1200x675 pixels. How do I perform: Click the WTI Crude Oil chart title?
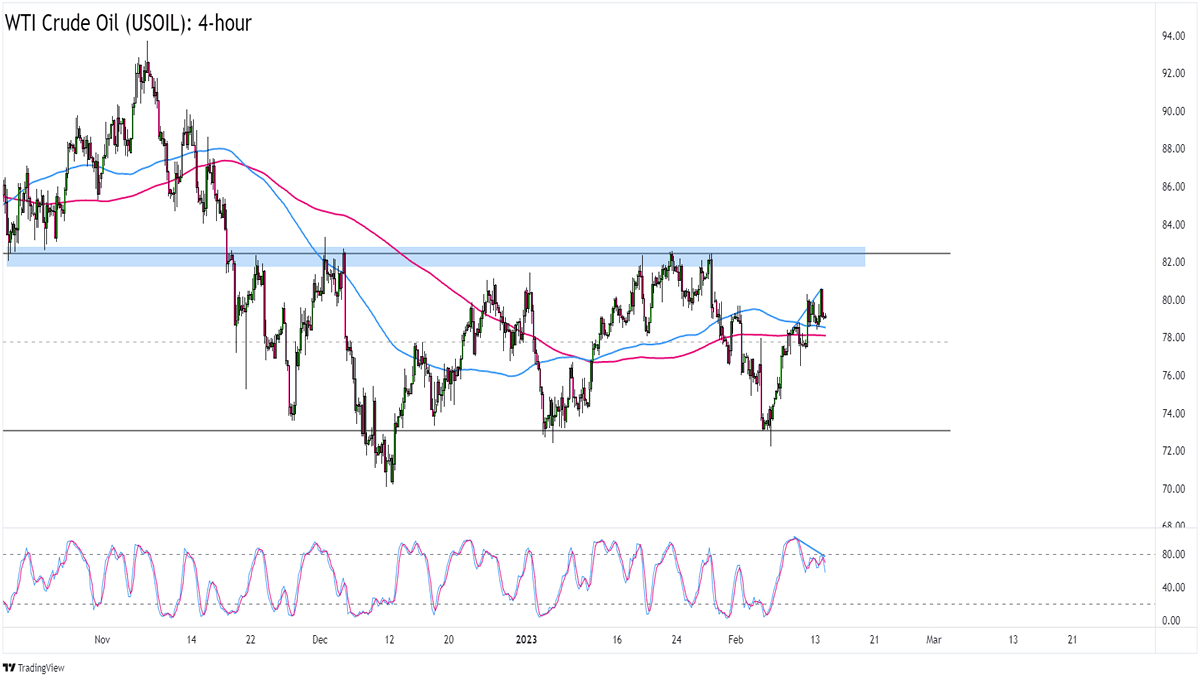[127, 22]
